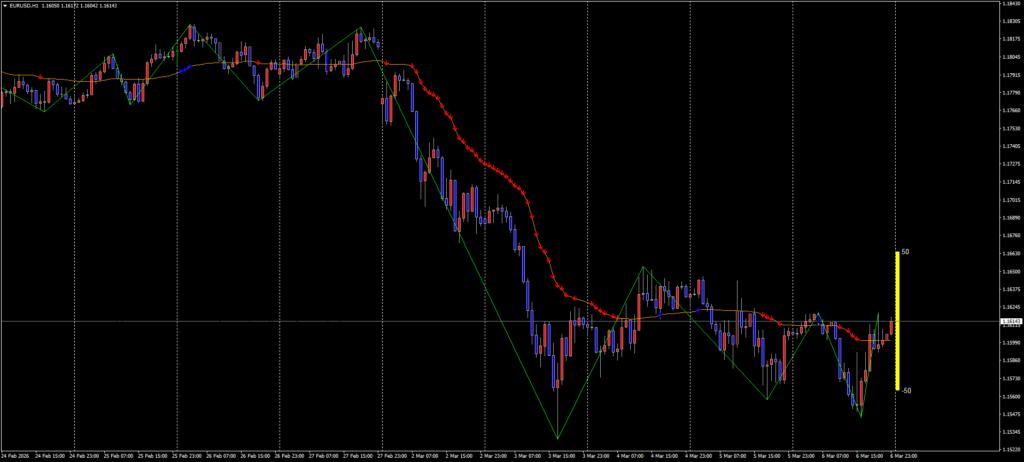Click the yellow vertical range bar

click(x=896, y=320)
